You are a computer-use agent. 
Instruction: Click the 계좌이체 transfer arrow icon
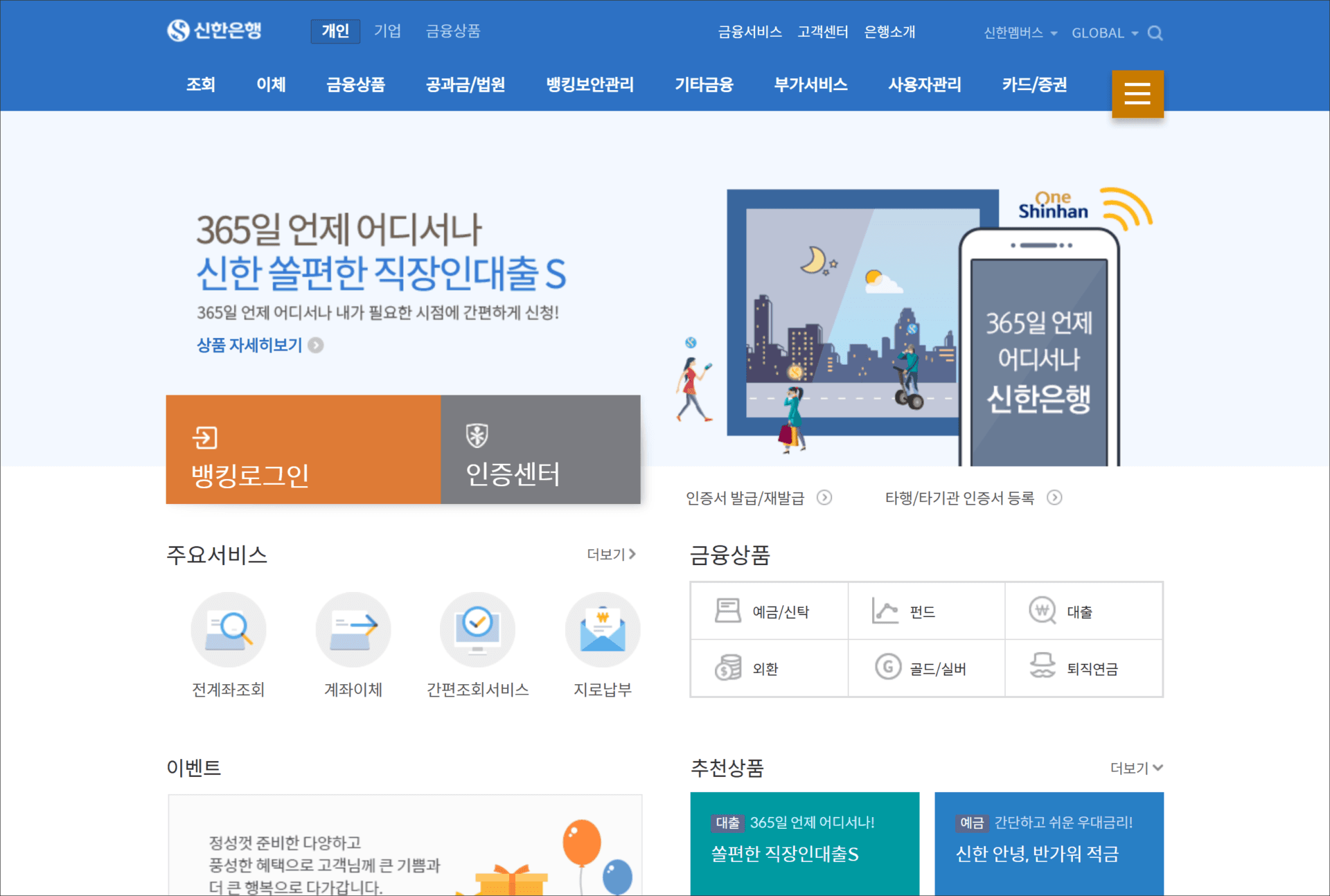(353, 629)
